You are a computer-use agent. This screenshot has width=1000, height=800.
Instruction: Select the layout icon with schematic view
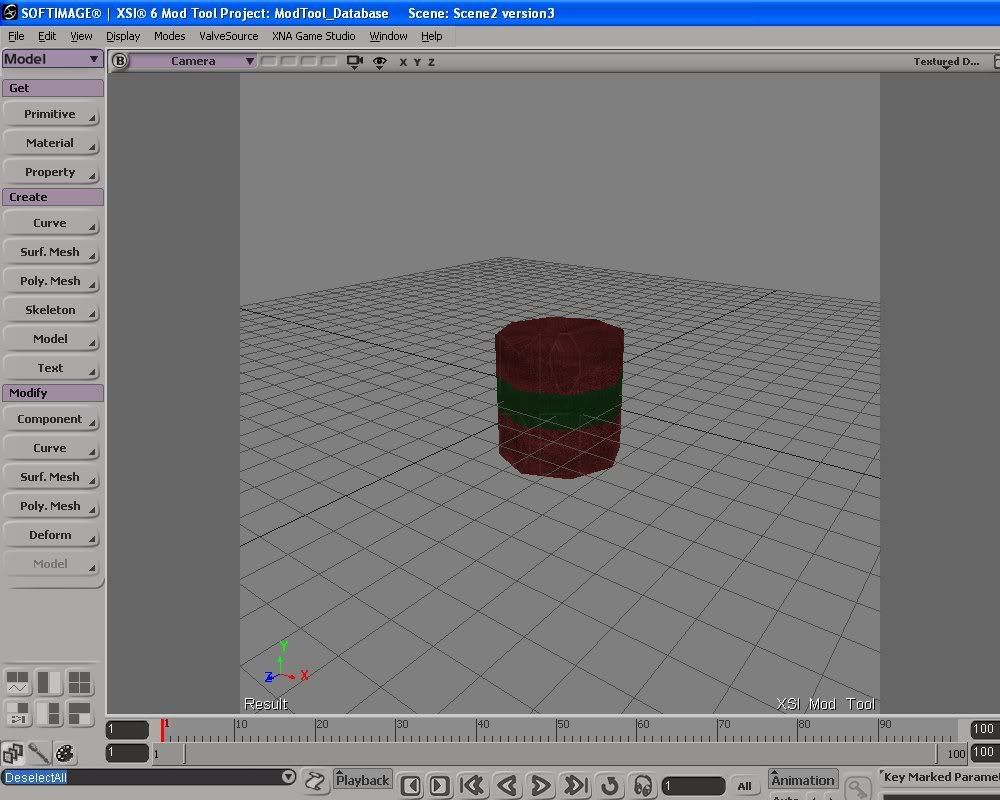tap(17, 713)
